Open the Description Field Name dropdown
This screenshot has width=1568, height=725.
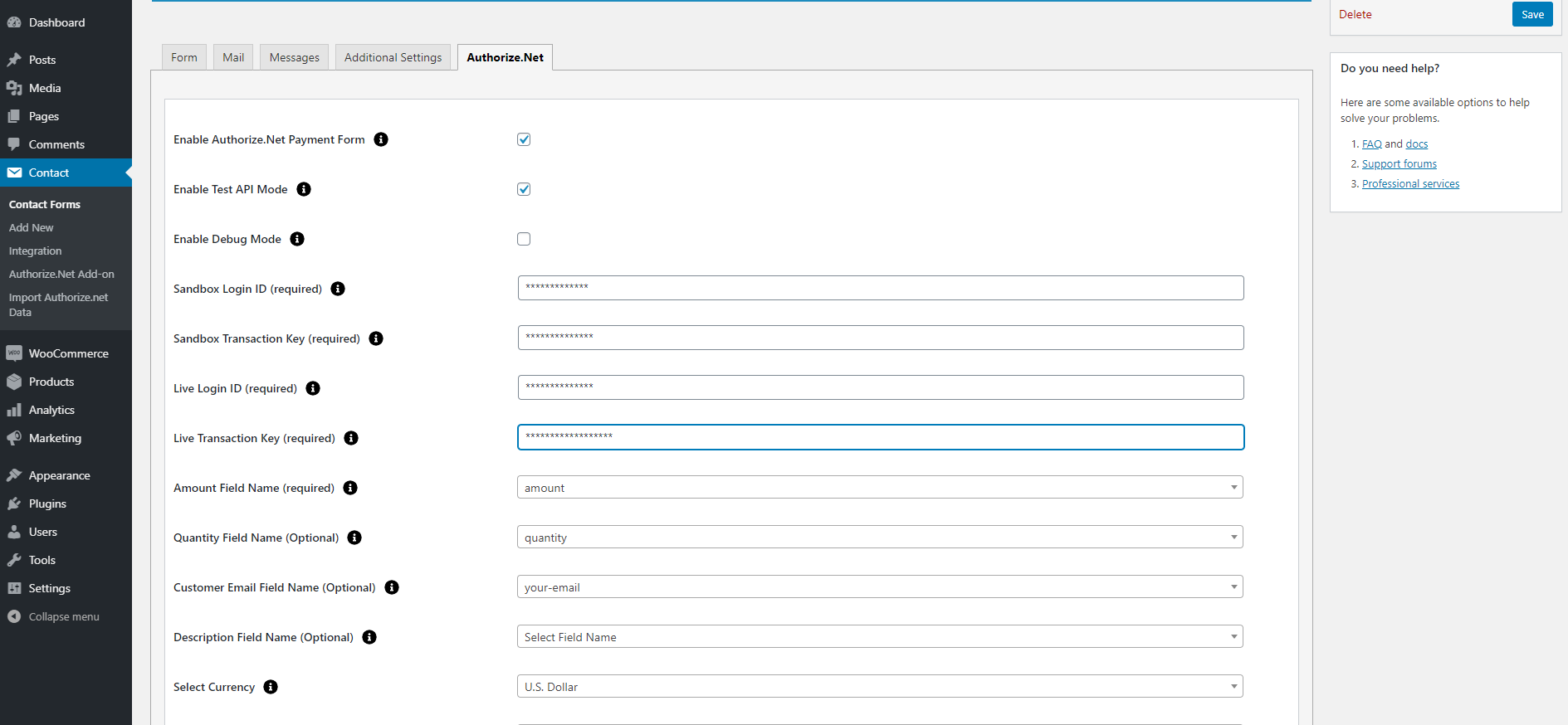coord(880,637)
